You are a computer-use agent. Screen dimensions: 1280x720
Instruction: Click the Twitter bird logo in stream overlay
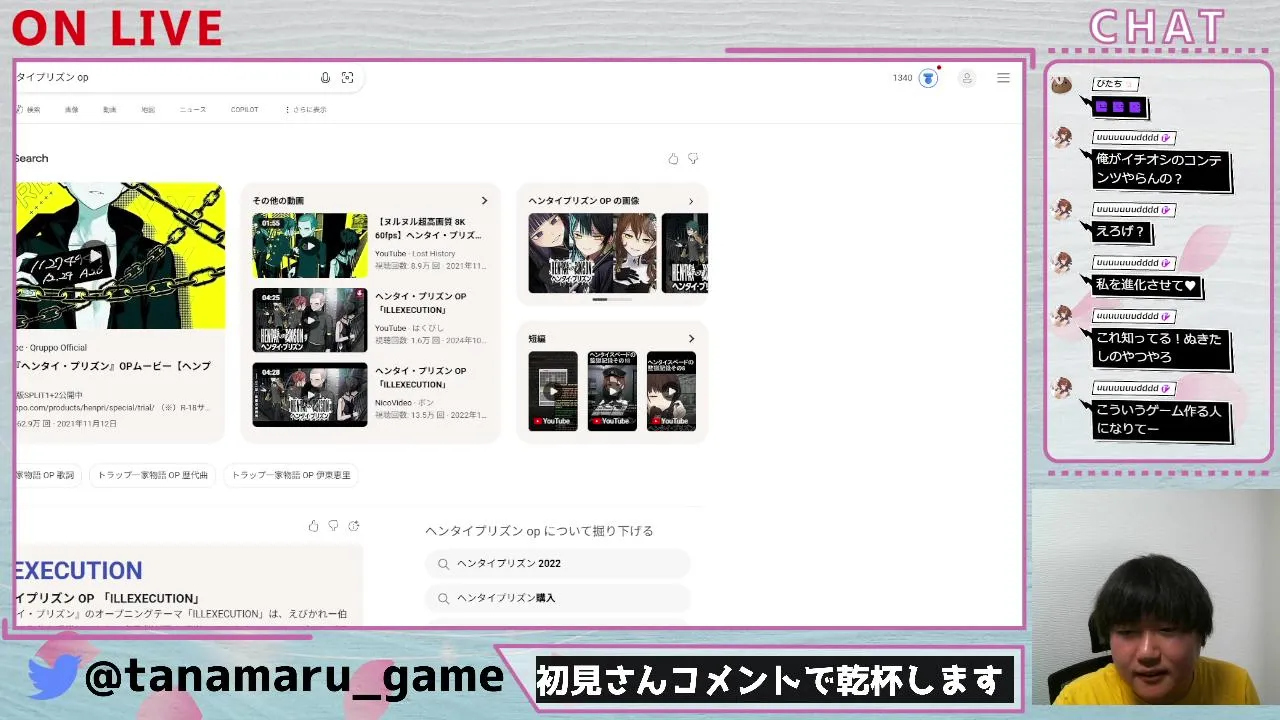pyautogui.click(x=52, y=677)
